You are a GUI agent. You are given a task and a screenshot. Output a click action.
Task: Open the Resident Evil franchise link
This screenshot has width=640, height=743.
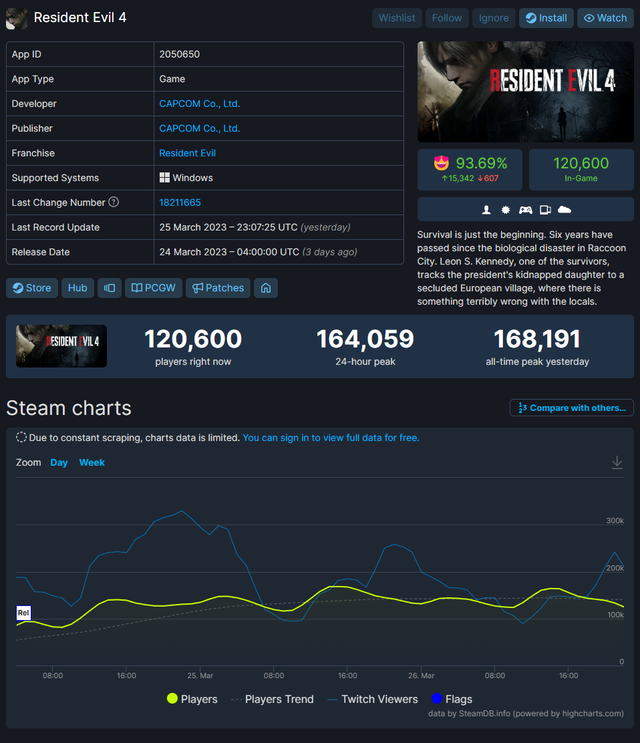click(187, 153)
